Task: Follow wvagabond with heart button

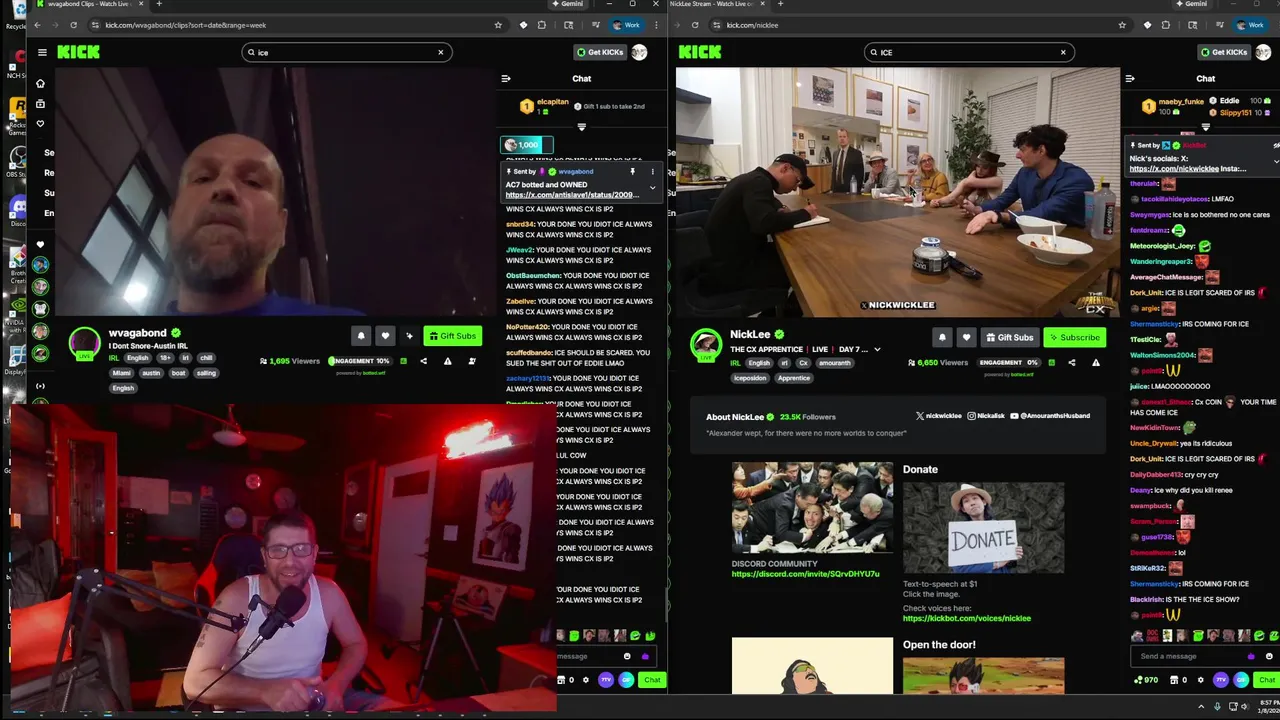Action: [x=385, y=336]
